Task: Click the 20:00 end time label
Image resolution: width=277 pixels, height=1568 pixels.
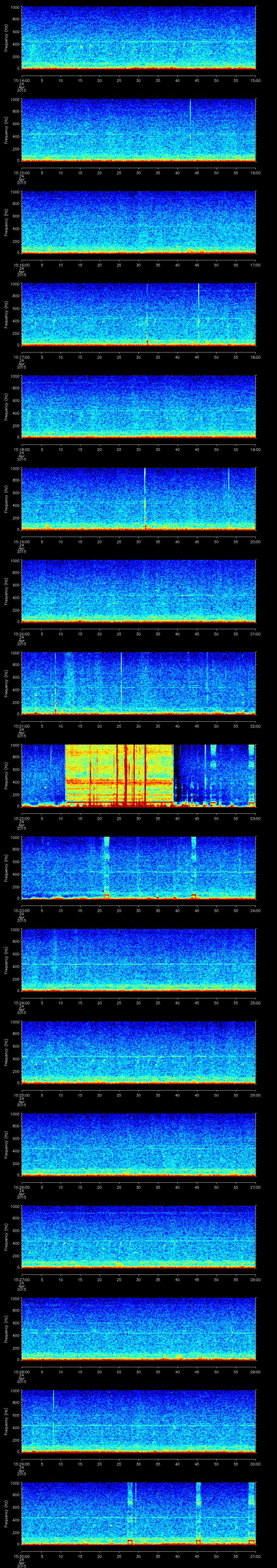Action: tap(255, 542)
